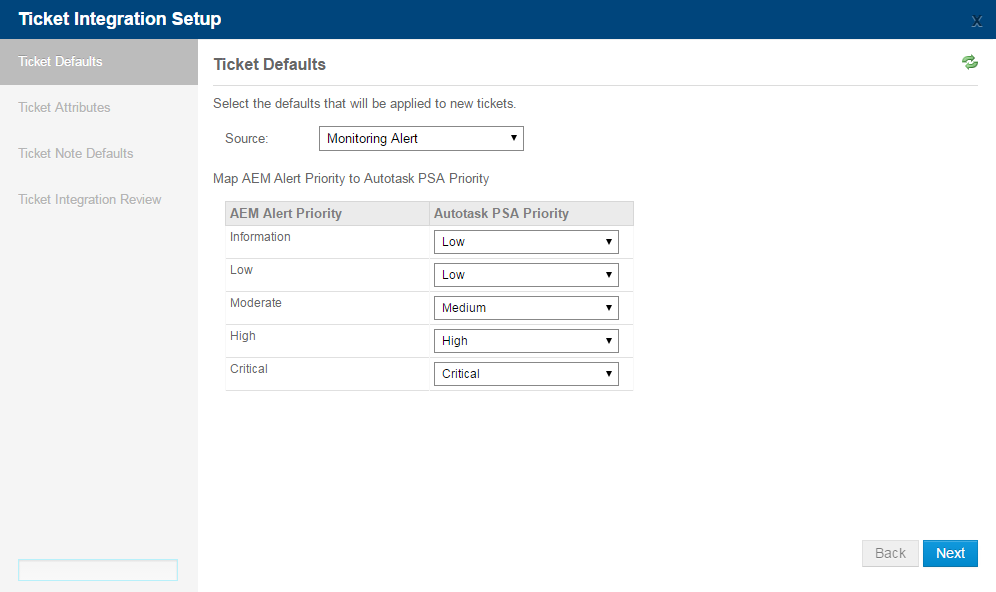Open the Ticket Integration Review step
This screenshot has height=592, width=996.
(x=90, y=199)
